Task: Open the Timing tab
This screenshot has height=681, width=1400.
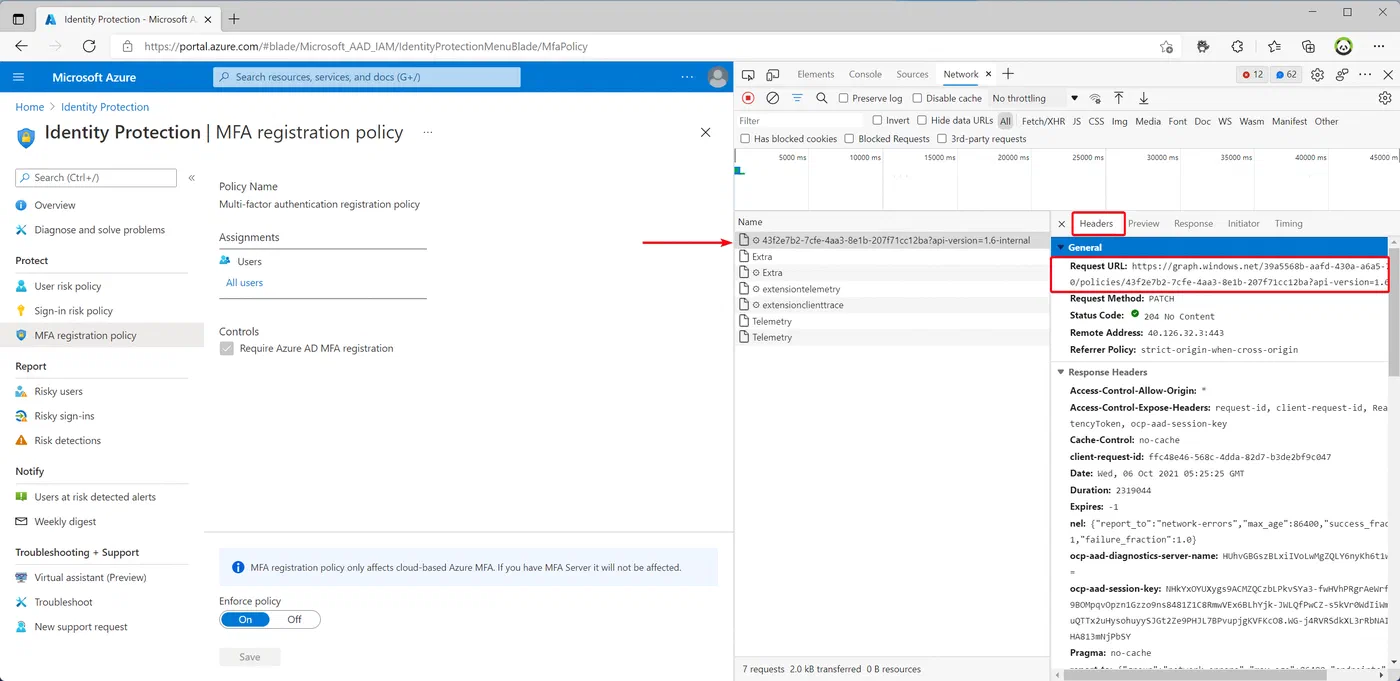Action: 1288,224
